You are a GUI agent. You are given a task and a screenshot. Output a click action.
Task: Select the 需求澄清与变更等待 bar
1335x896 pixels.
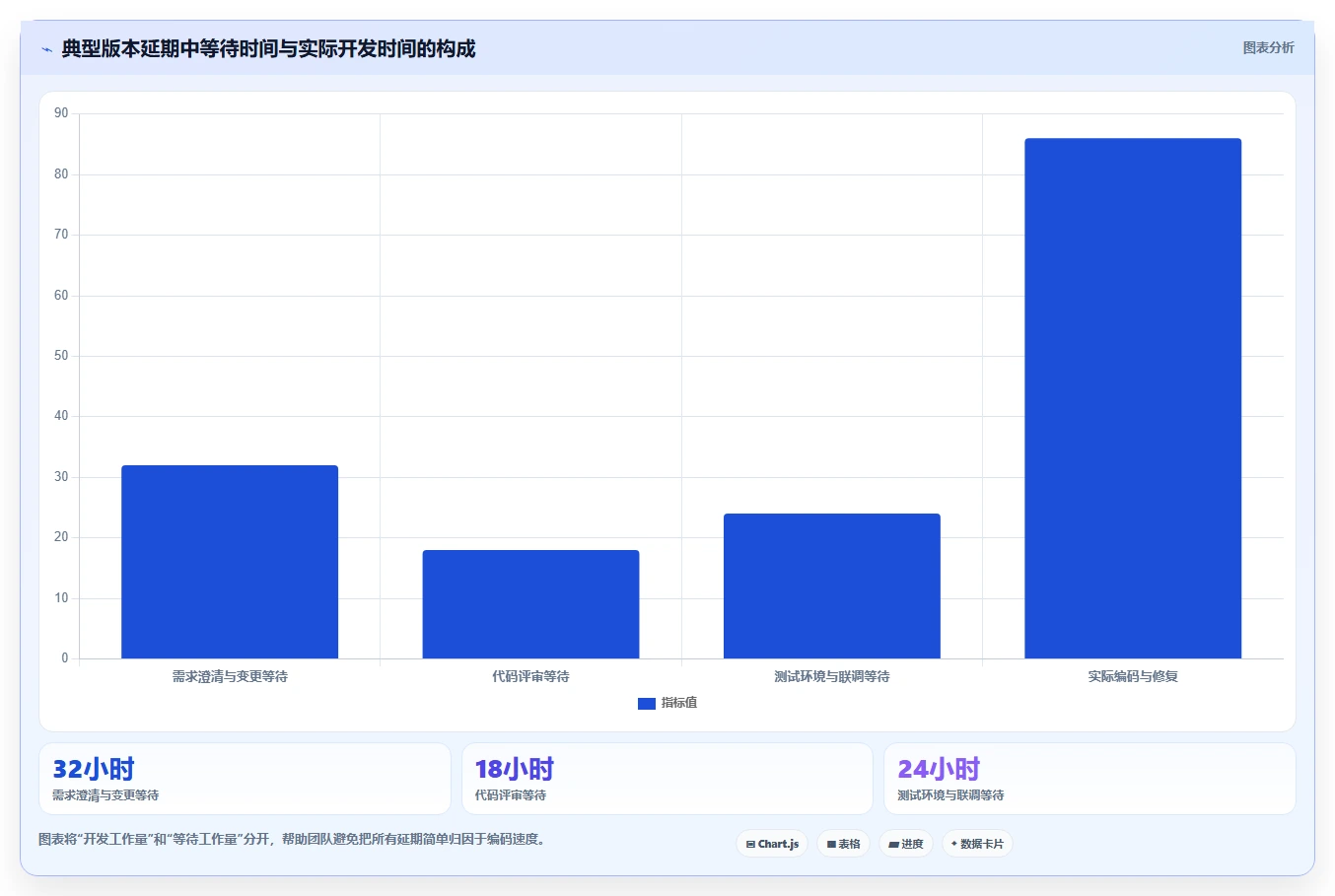(x=230, y=562)
